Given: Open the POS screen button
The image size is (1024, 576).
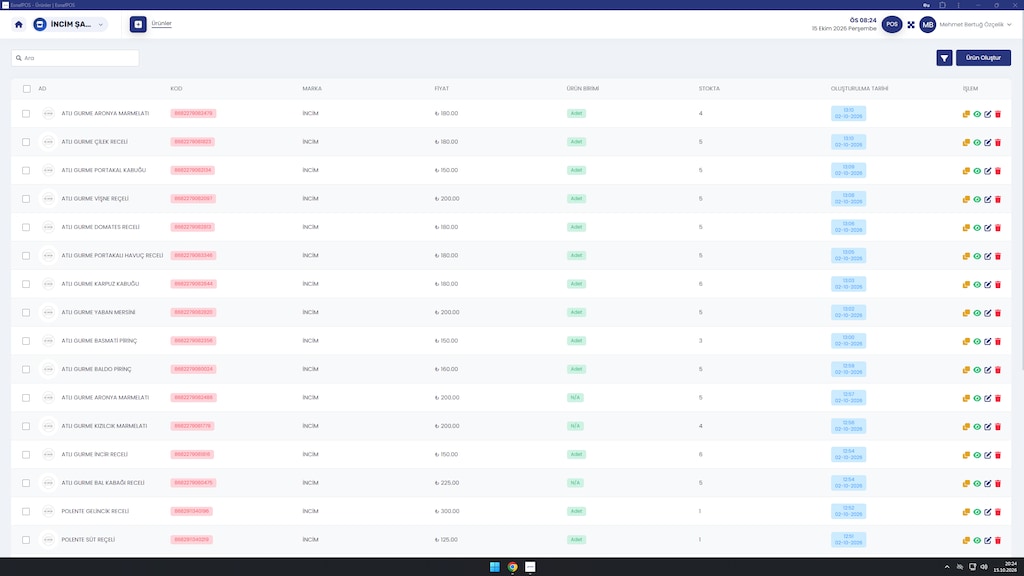Looking at the screenshot, I should pyautogui.click(x=891, y=25).
